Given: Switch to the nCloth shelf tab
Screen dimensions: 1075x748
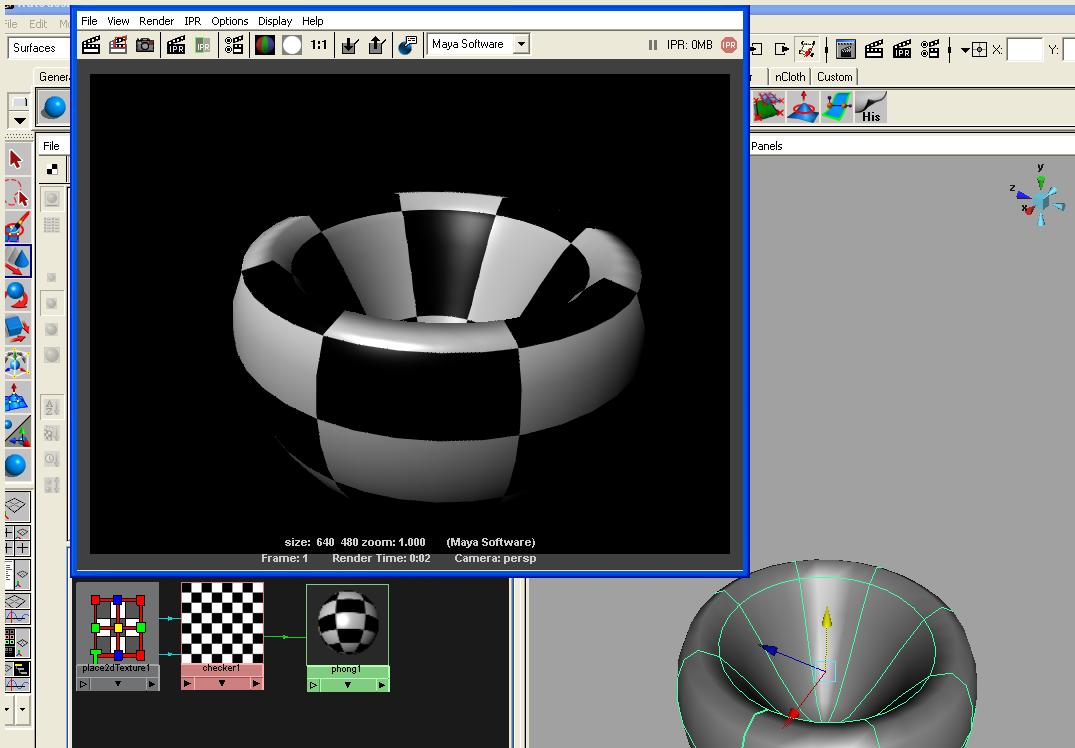Looking at the screenshot, I should tap(790, 77).
